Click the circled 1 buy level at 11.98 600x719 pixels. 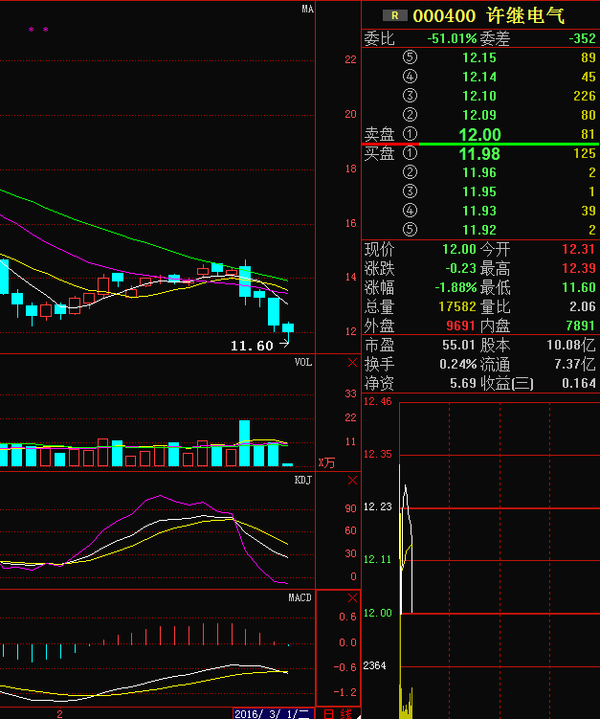409,154
